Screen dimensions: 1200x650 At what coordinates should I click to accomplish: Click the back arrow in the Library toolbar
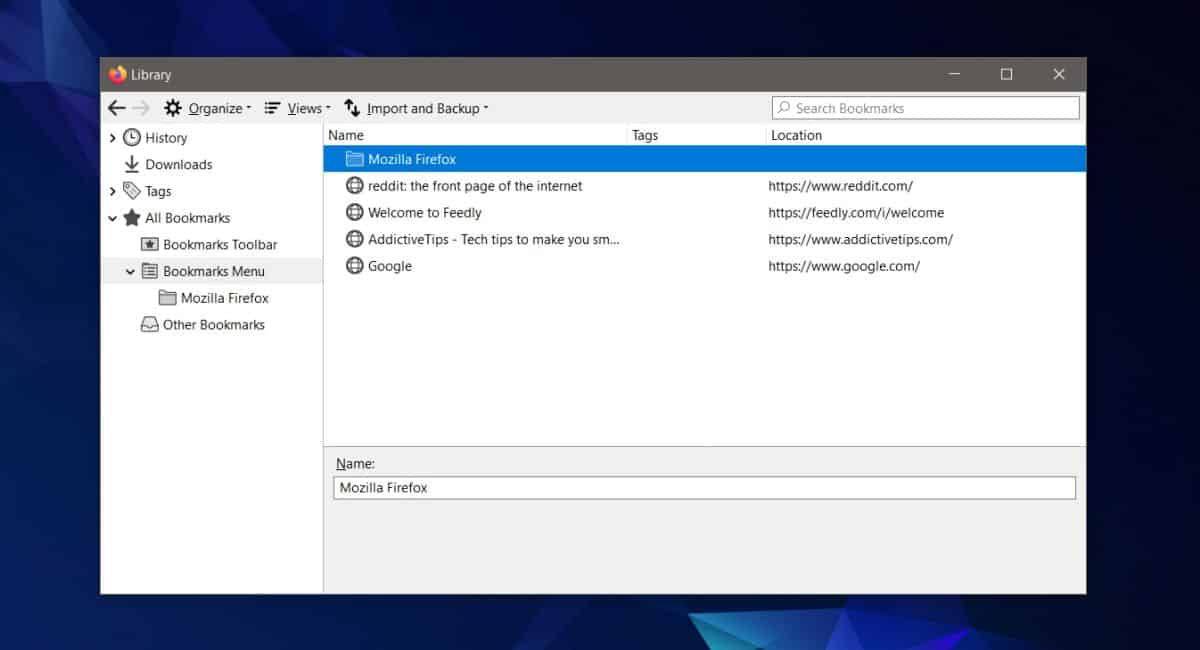(117, 108)
